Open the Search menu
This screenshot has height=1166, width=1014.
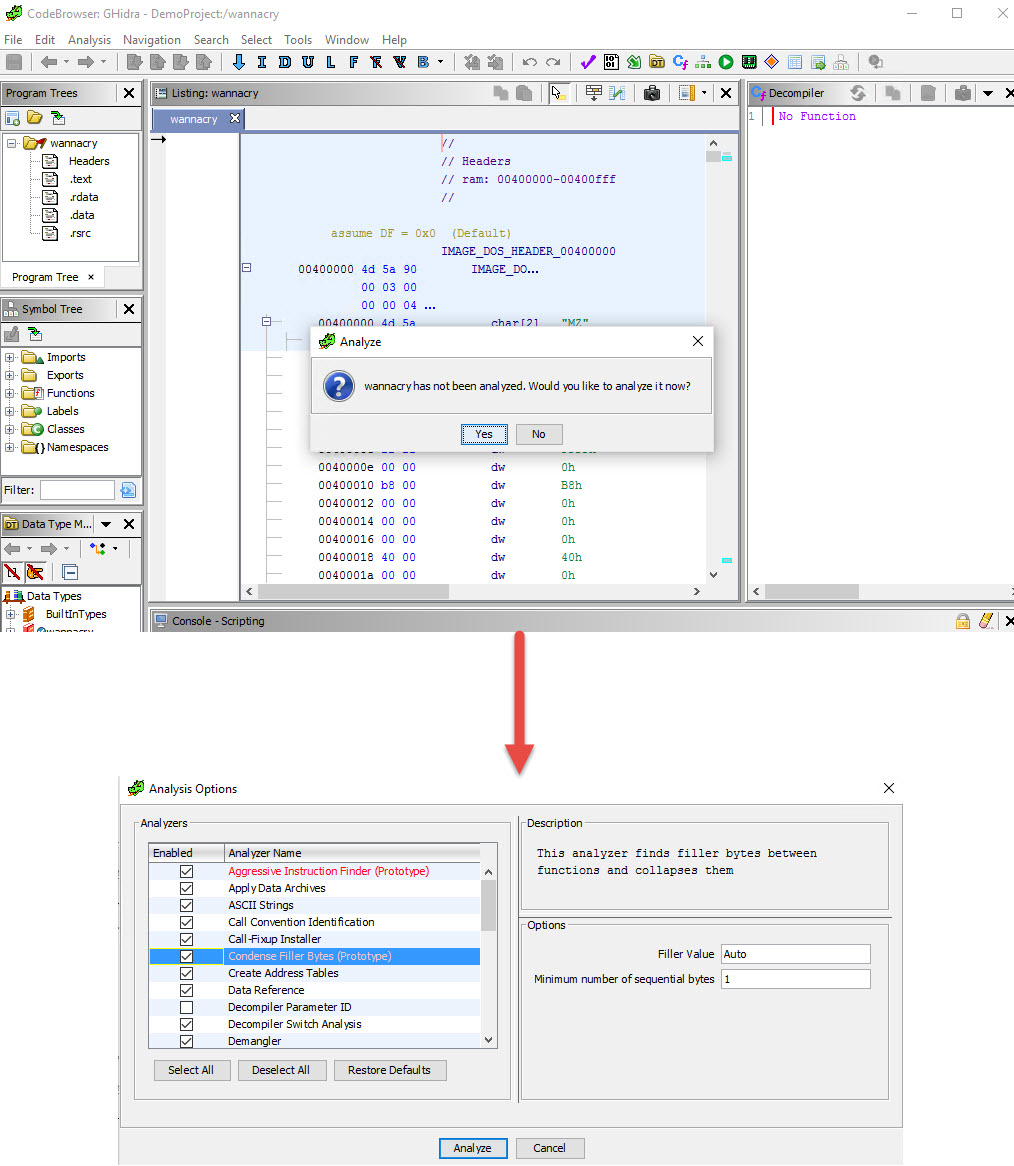point(211,39)
